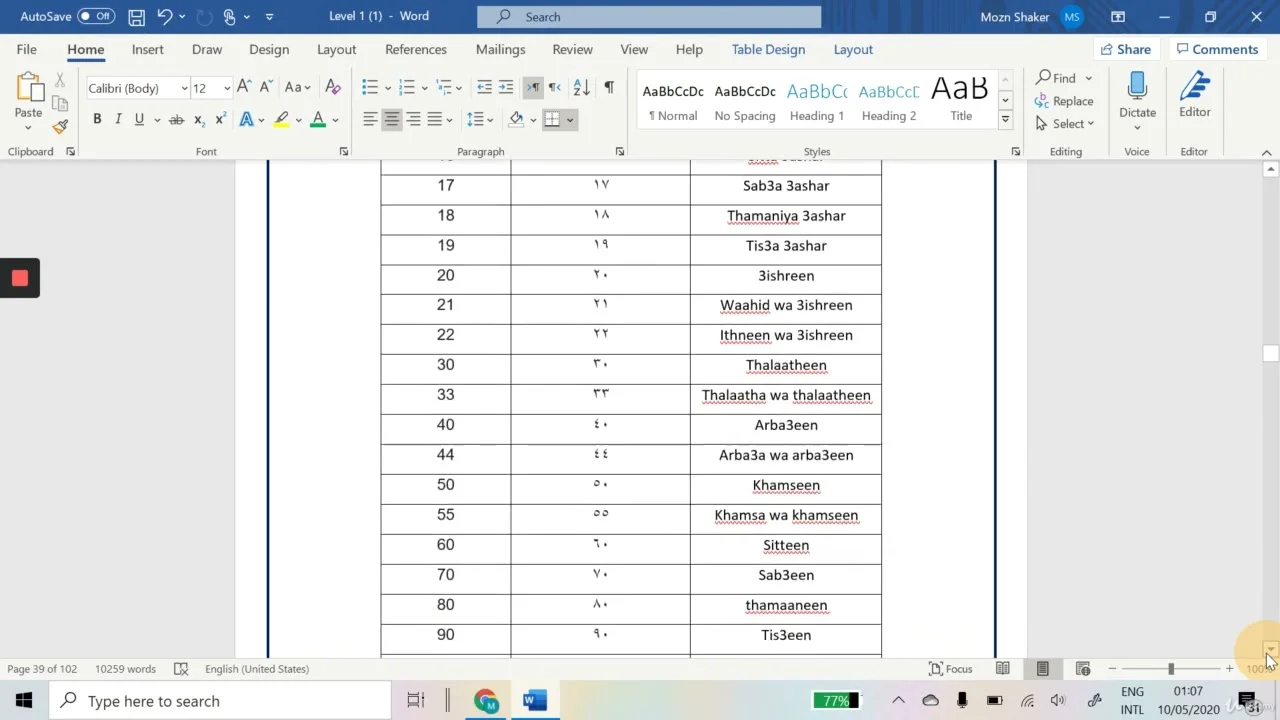Switch to Read Mode view
The width and height of the screenshot is (1280, 720).
(x=1002, y=669)
